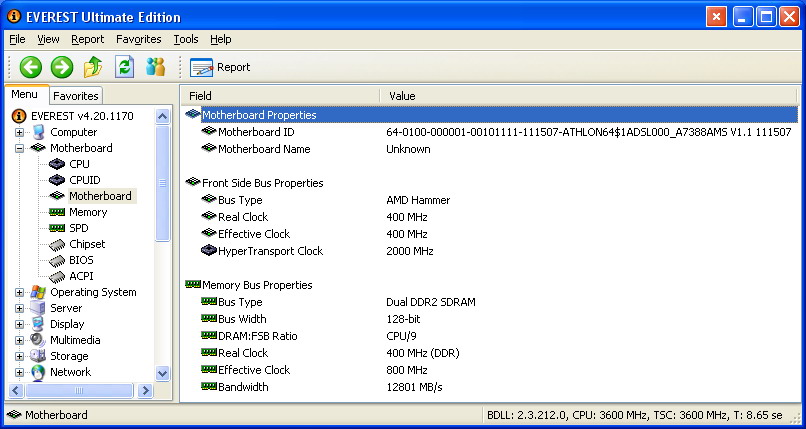Open the users icon in the toolbar

(155, 67)
